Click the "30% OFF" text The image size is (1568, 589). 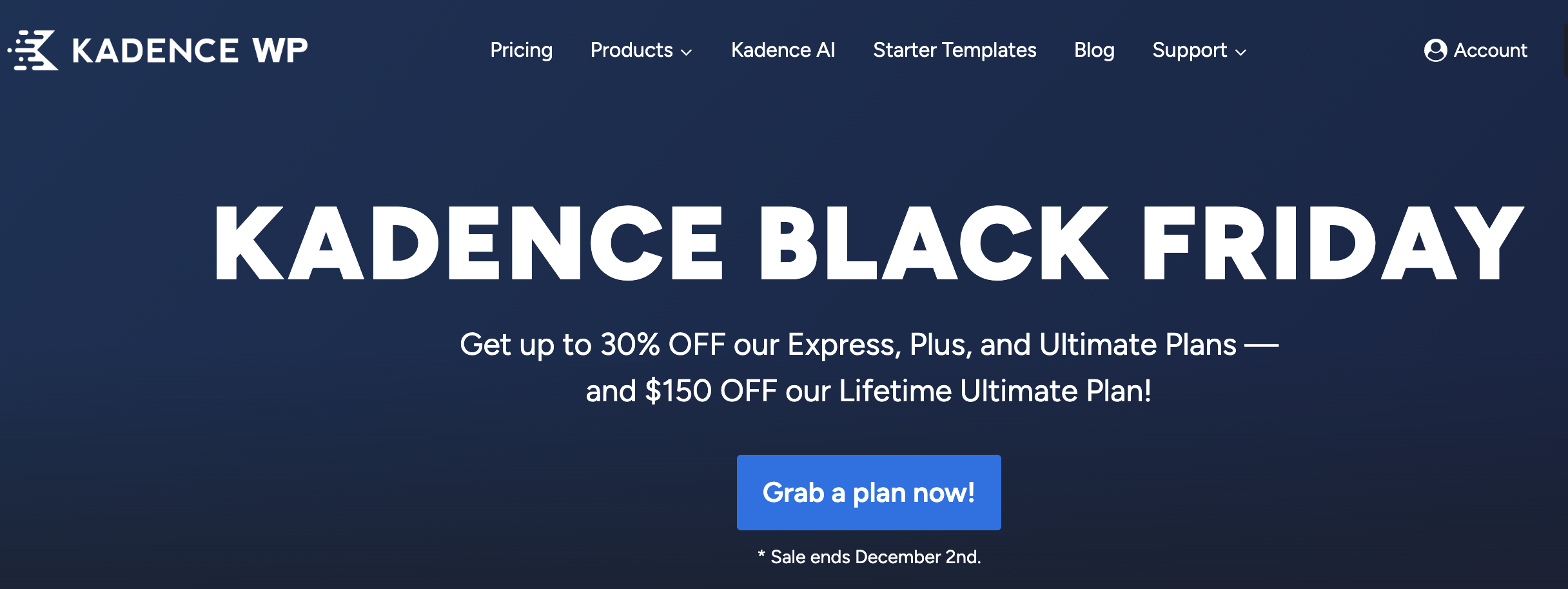[663, 344]
